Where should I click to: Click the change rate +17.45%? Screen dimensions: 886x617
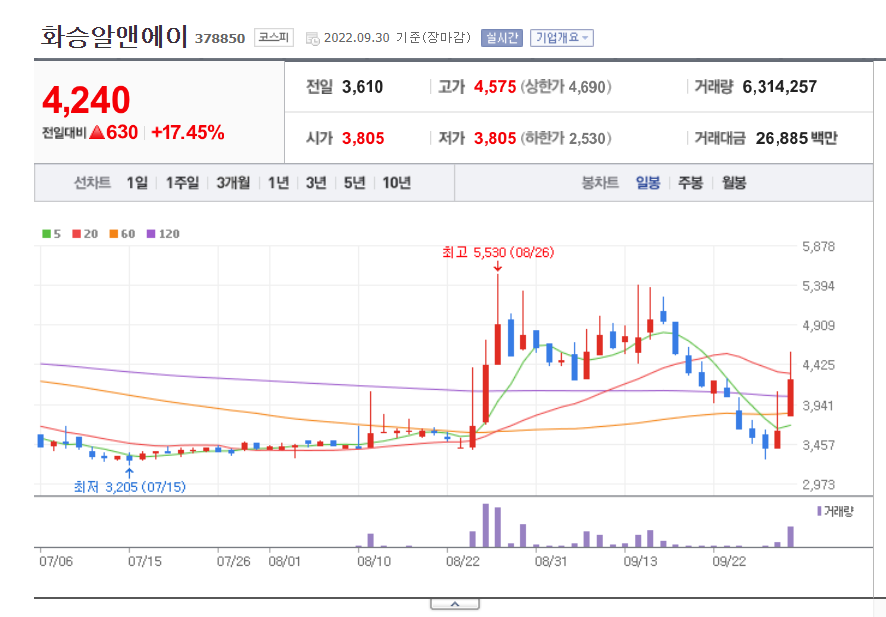[x=188, y=132]
